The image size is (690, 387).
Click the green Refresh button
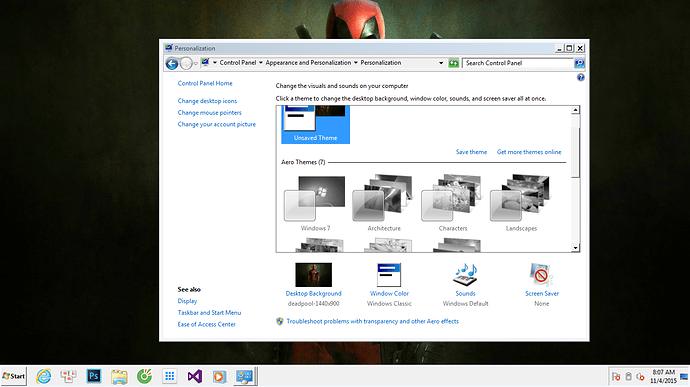[453, 63]
